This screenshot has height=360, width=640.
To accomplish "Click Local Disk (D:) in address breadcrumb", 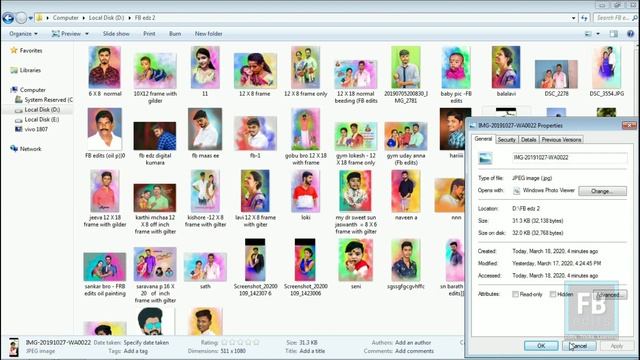I will click(106, 18).
